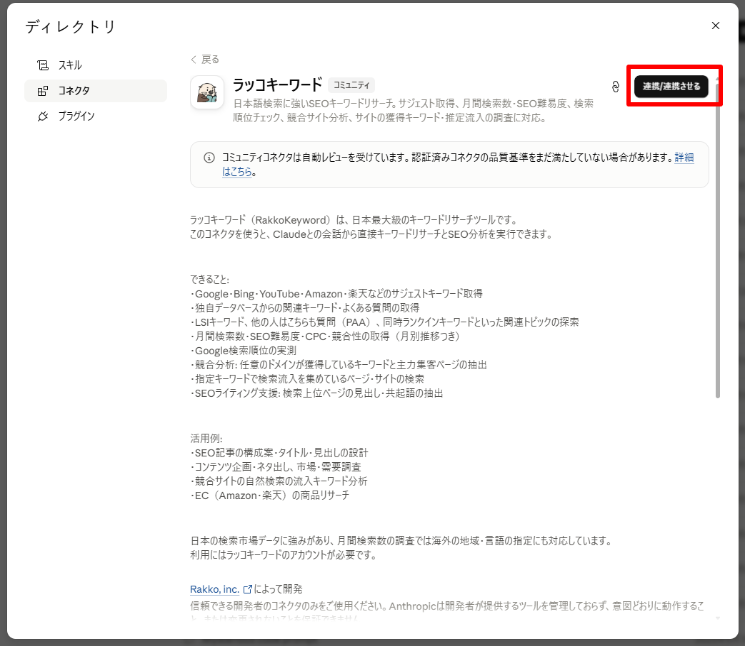Go back with the 戻る link
Image resolution: width=745 pixels, height=646 pixels.
205,59
